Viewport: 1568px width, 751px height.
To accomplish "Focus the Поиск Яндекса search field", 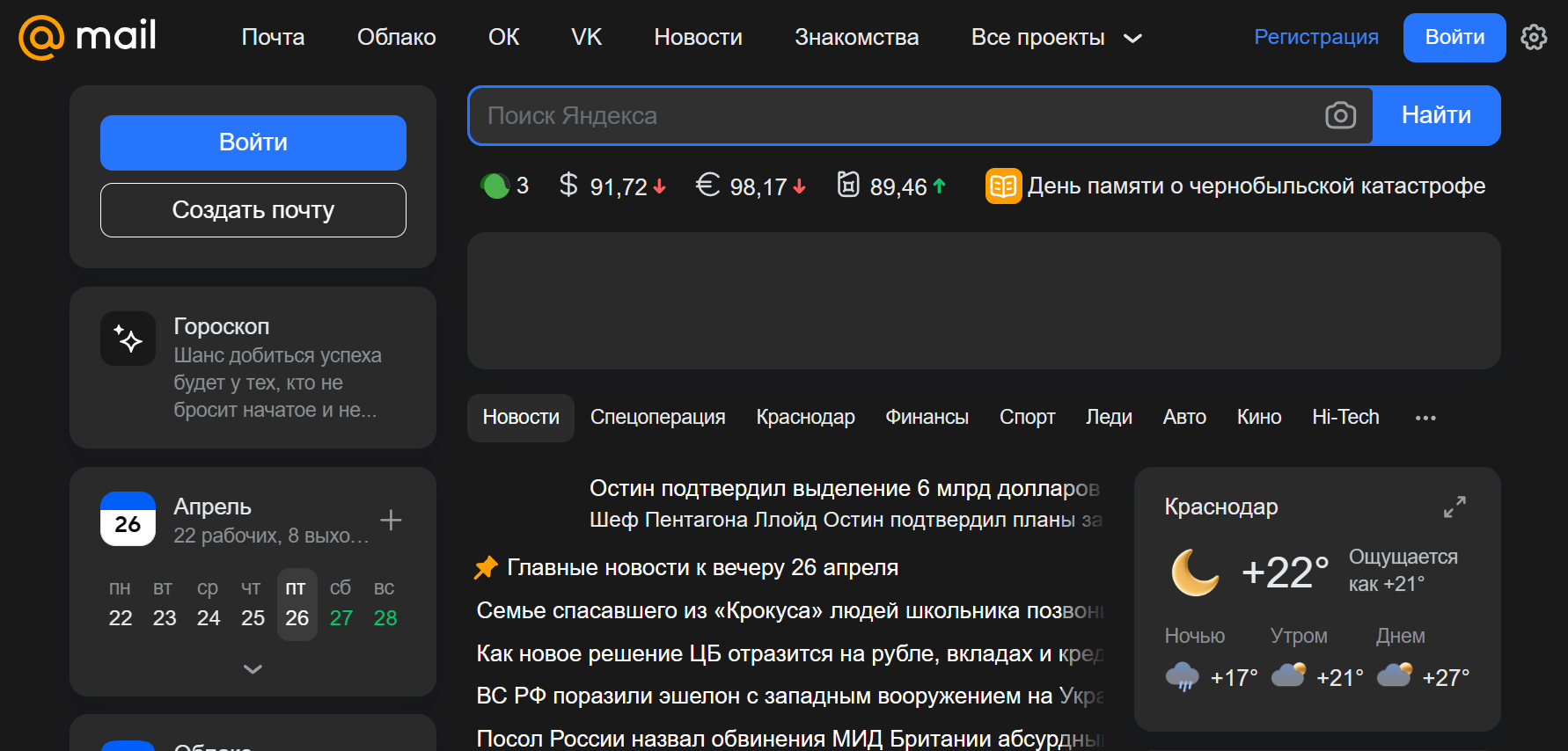I will [x=893, y=115].
